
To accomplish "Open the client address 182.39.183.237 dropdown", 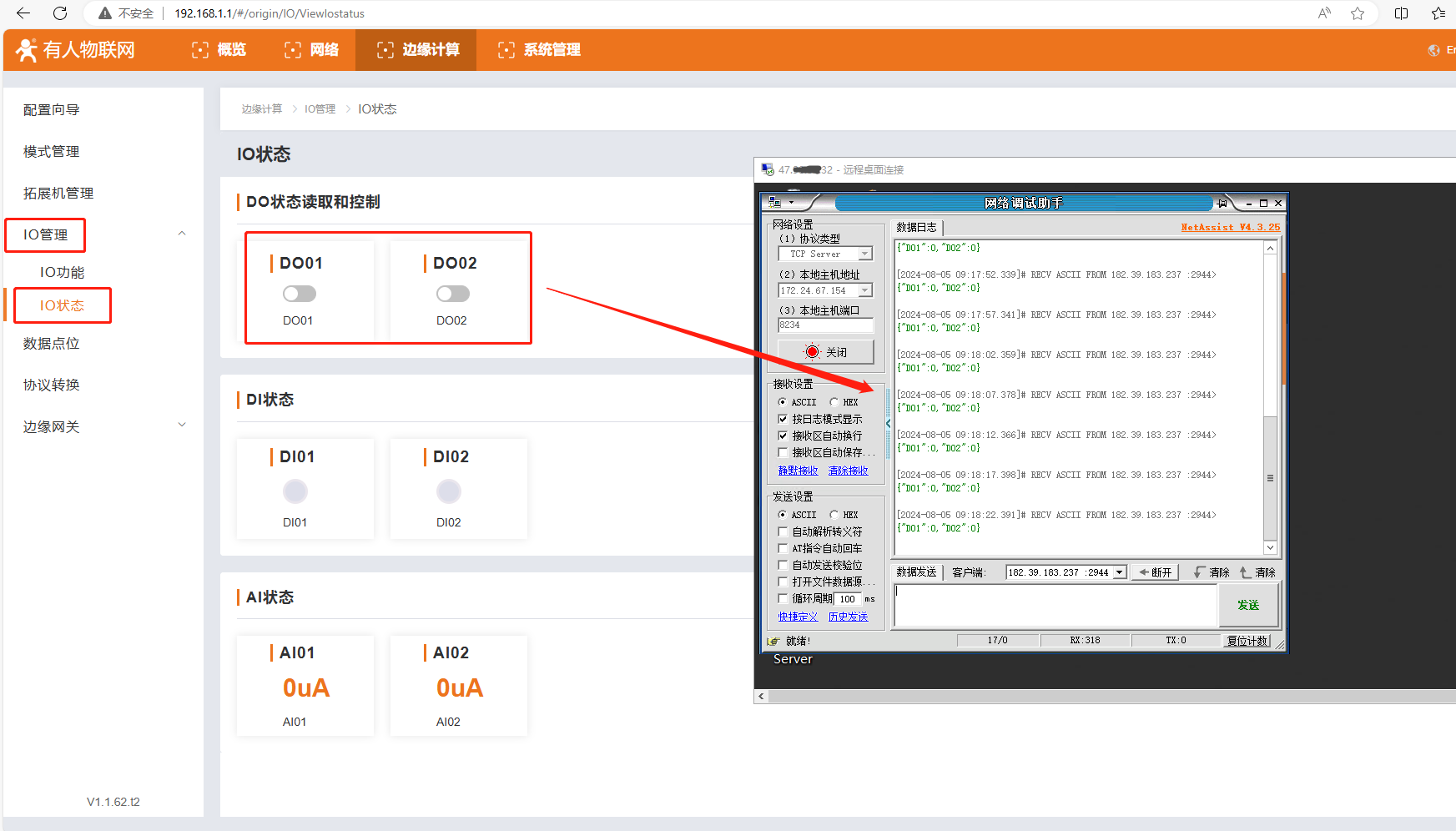I will click(1120, 572).
